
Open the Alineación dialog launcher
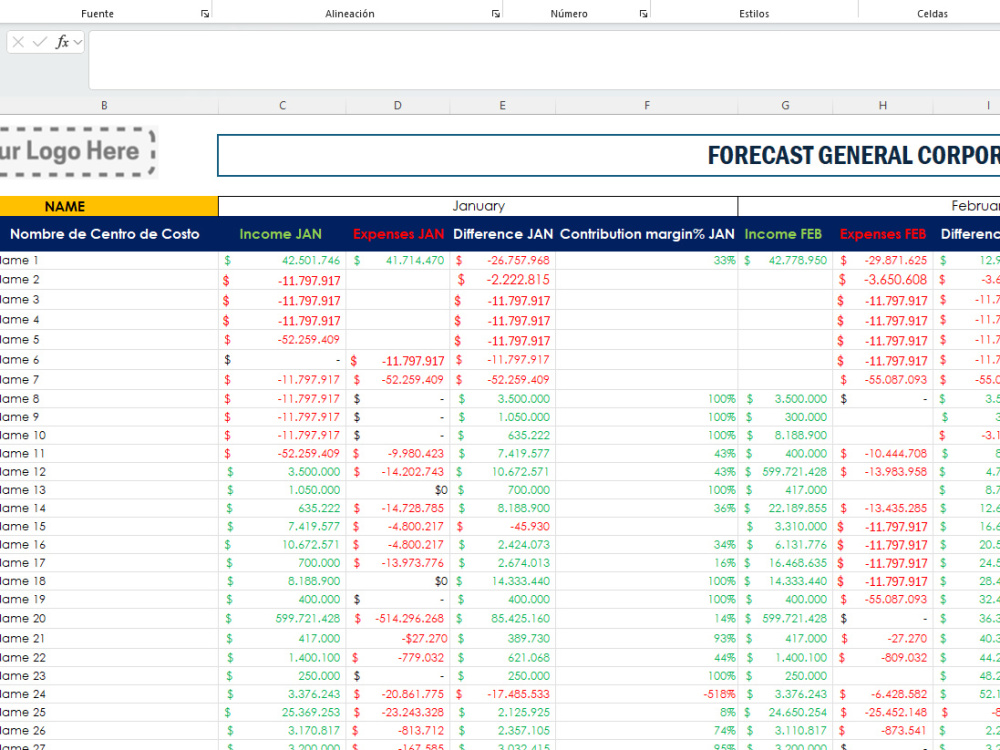click(496, 13)
